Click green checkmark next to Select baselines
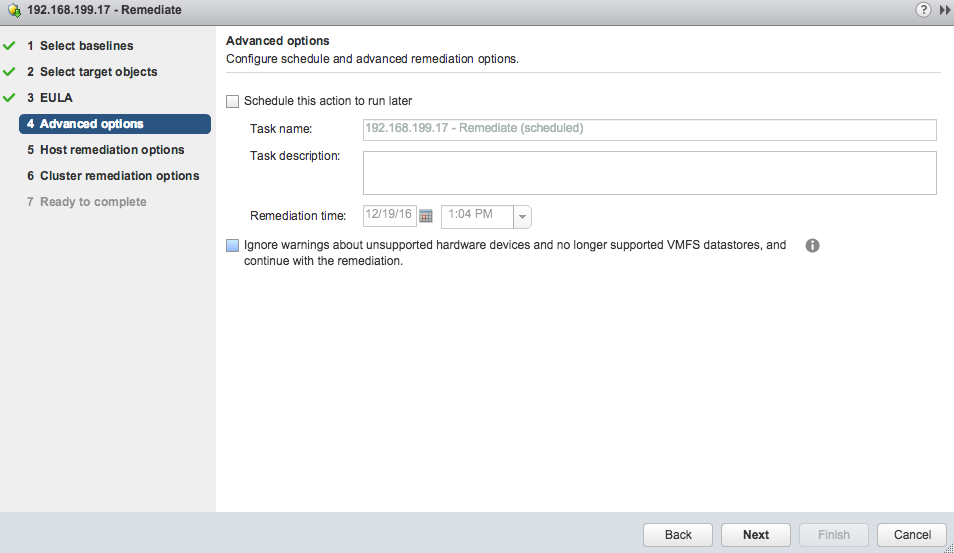Viewport: 954px width, 553px height. point(10,46)
